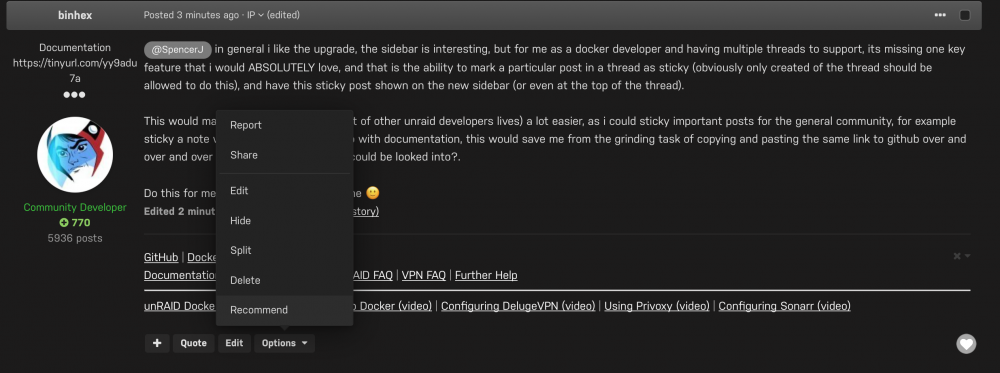1000x373 pixels.
Task: Open the VPN FAQ link
Action: [423, 275]
